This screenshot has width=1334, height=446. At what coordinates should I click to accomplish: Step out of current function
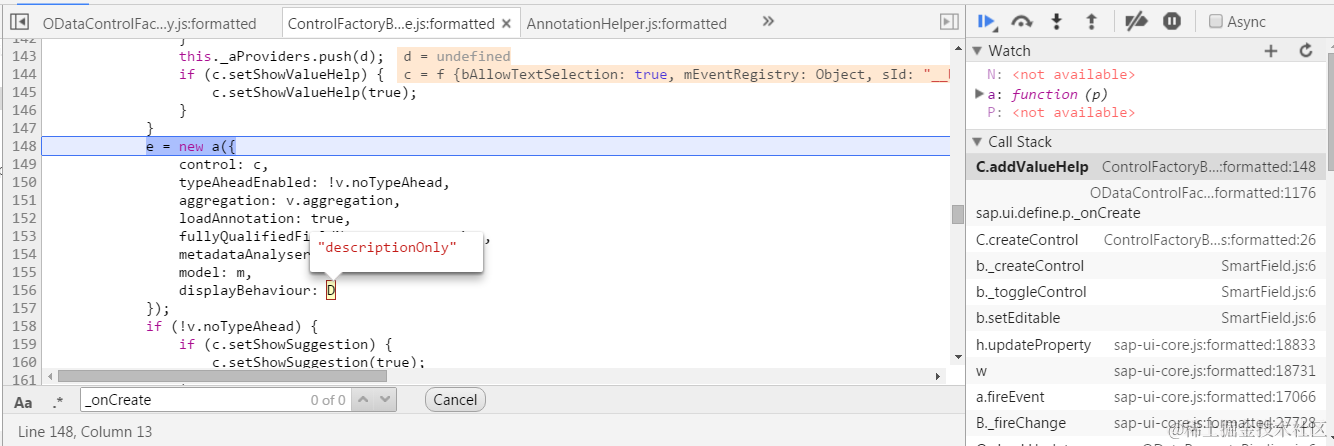coord(1091,21)
